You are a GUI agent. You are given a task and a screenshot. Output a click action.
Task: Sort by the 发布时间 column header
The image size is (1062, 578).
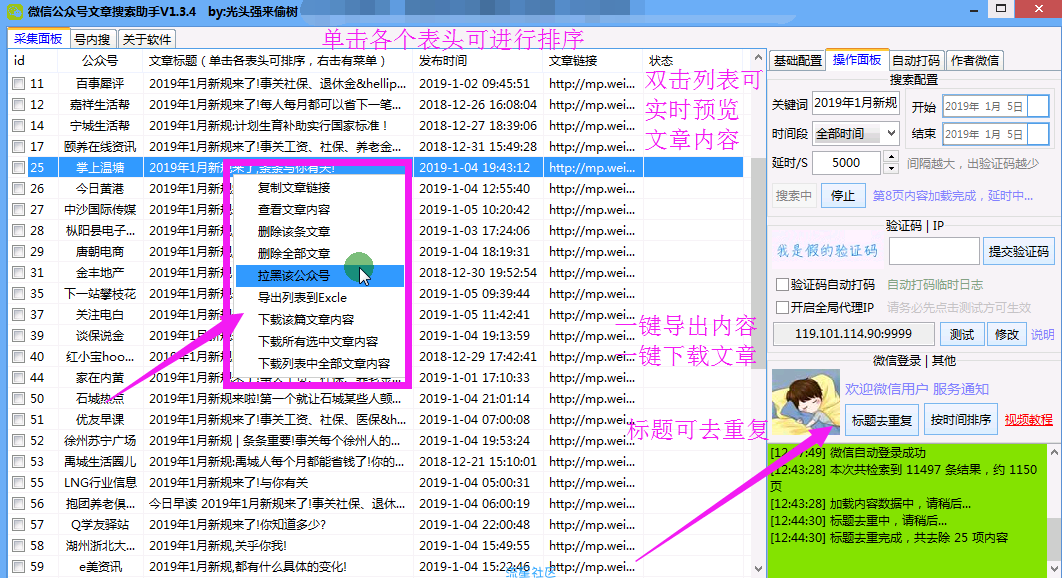pyautogui.click(x=478, y=61)
